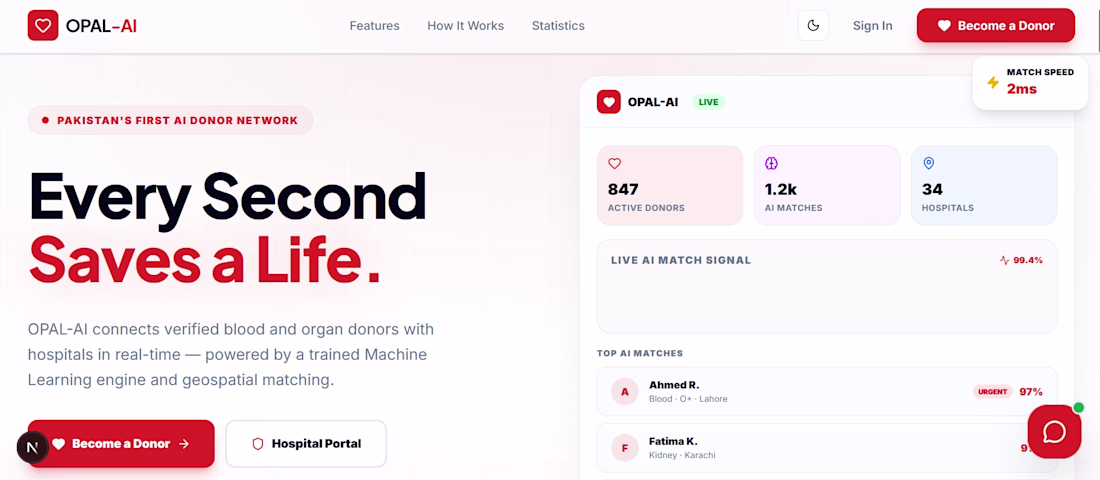Click the Sign In link

[873, 26]
